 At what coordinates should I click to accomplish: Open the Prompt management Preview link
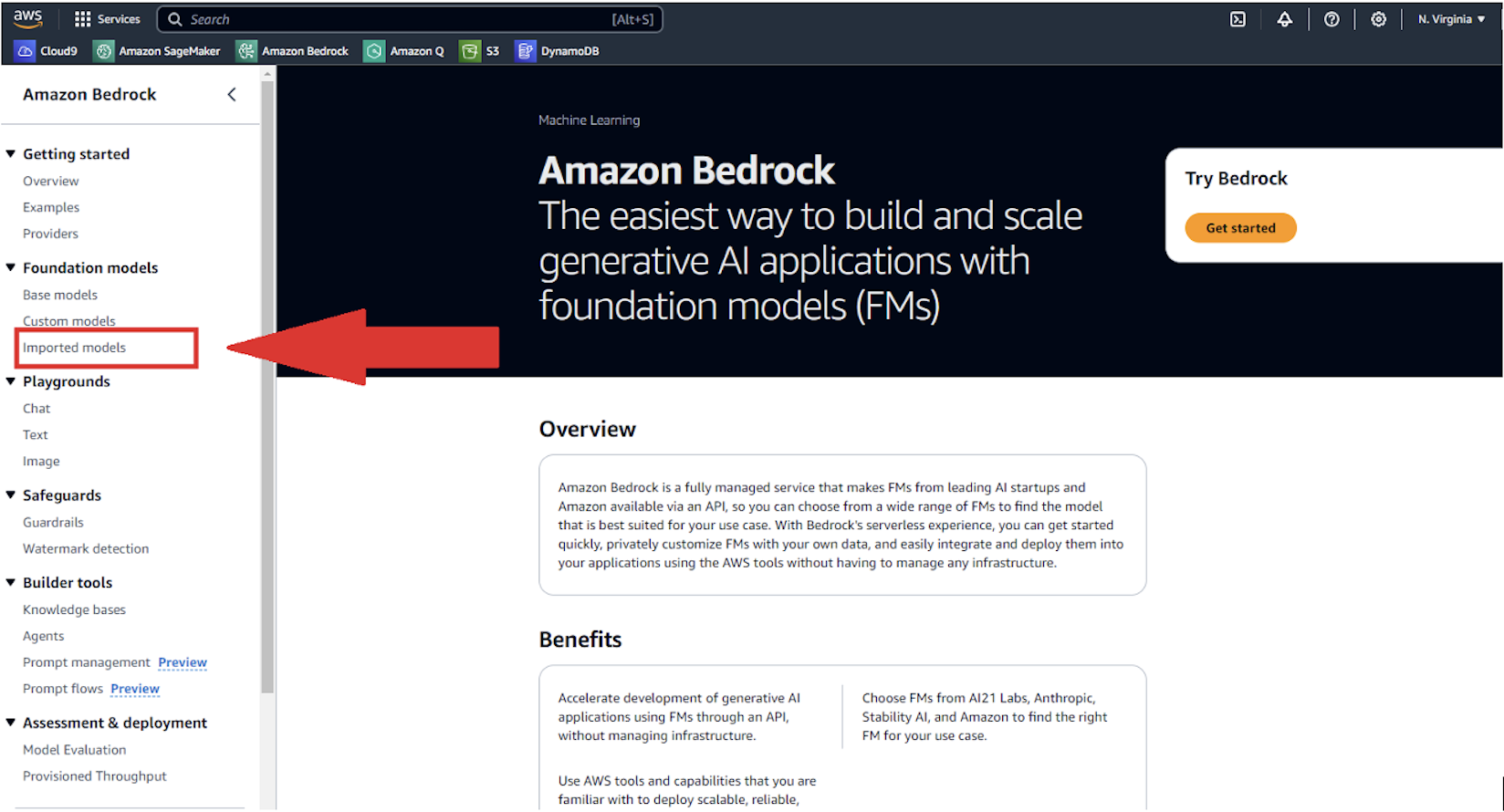[183, 662]
